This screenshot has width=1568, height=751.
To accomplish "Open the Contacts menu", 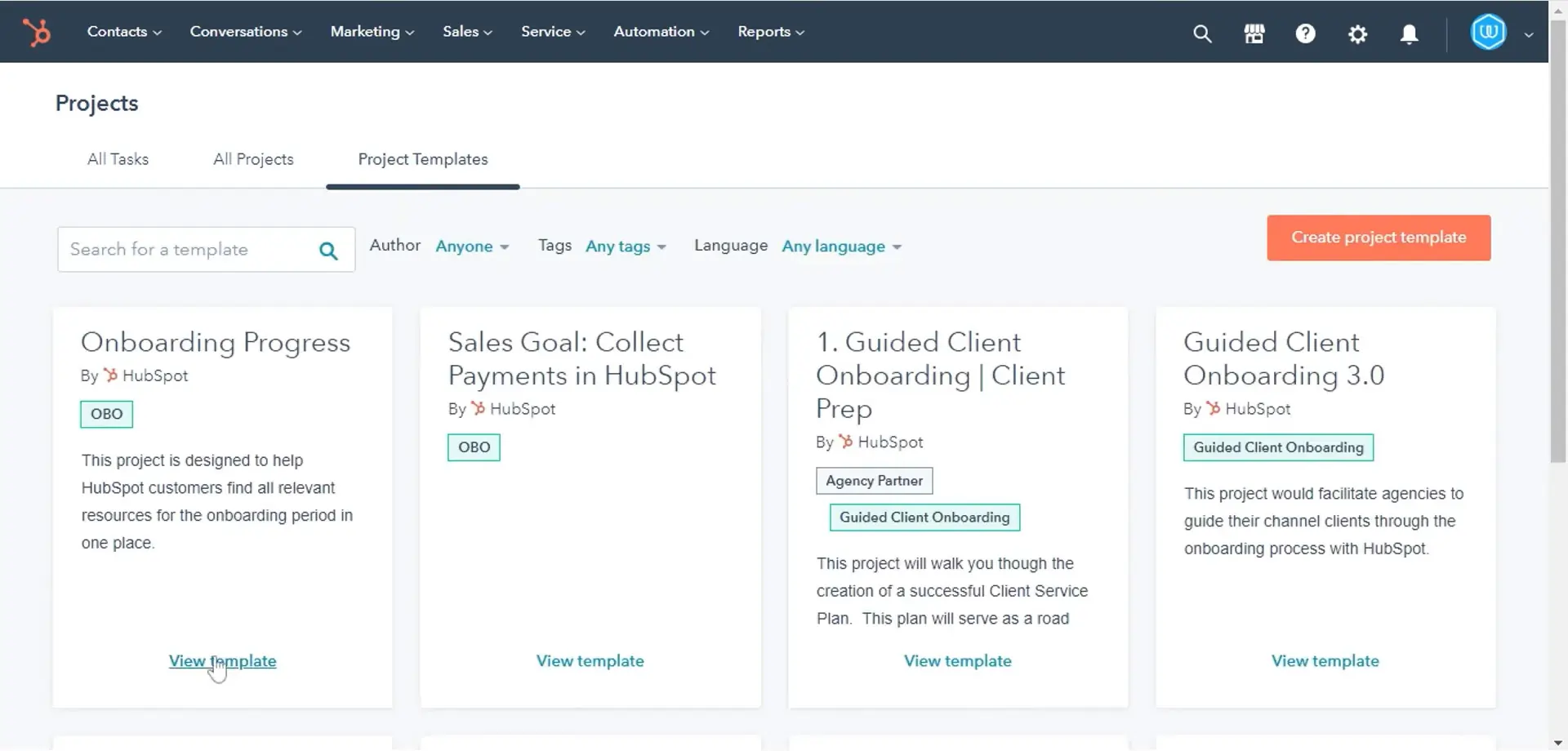I will click(x=124, y=32).
